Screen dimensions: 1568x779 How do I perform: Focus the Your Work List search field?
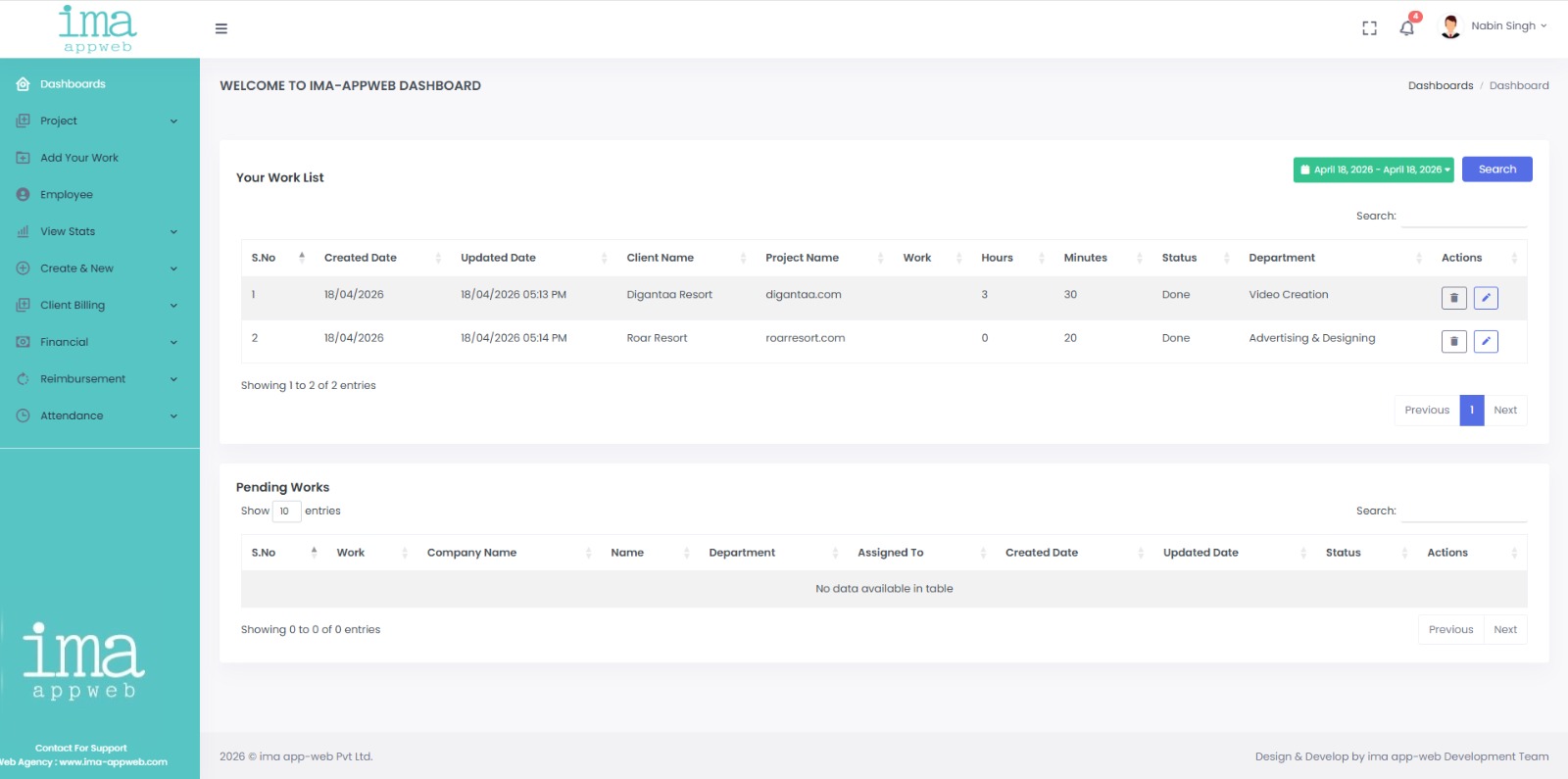tap(1463, 217)
